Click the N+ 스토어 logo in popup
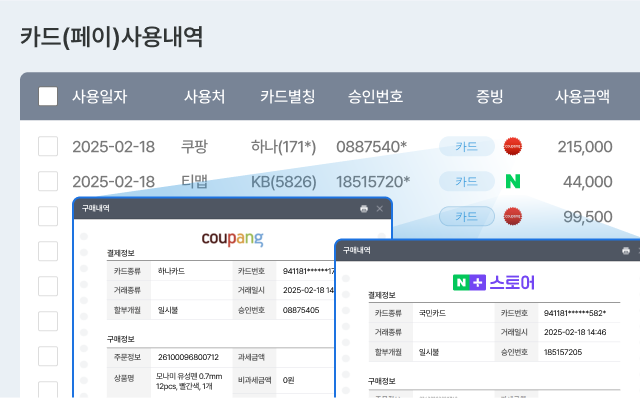Screen dimensions: 640x398 pos(494,282)
